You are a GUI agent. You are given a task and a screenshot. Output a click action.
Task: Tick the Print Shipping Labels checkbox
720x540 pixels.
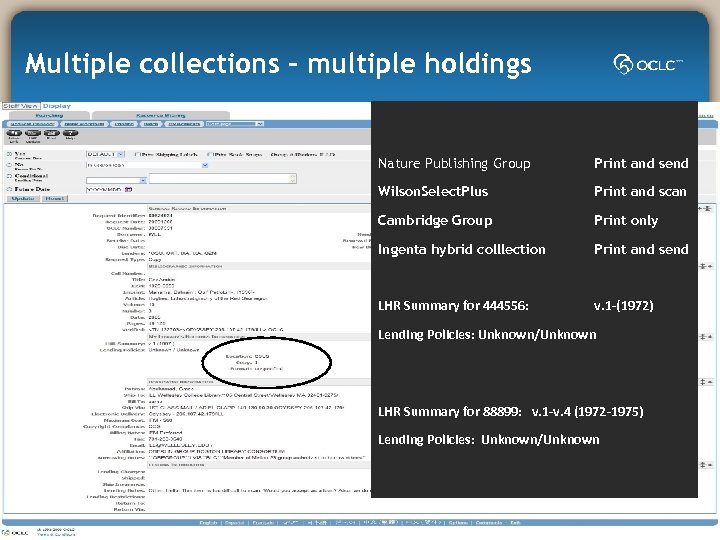point(137,154)
